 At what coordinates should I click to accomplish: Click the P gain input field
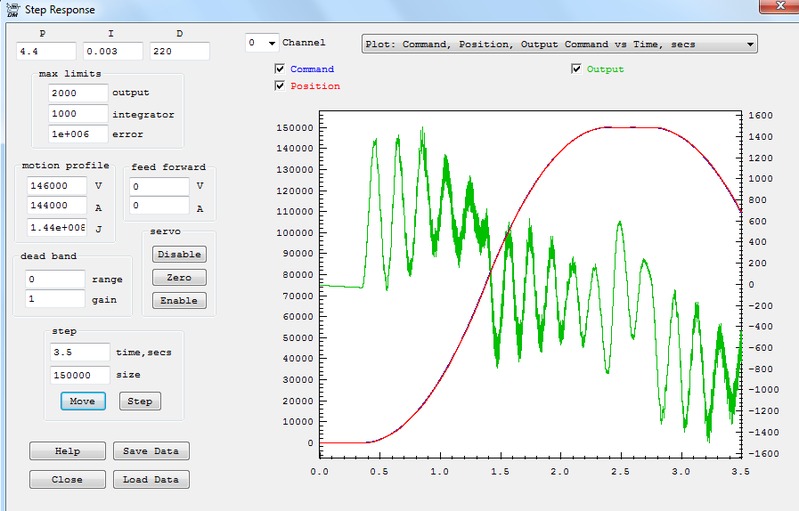click(x=45, y=51)
